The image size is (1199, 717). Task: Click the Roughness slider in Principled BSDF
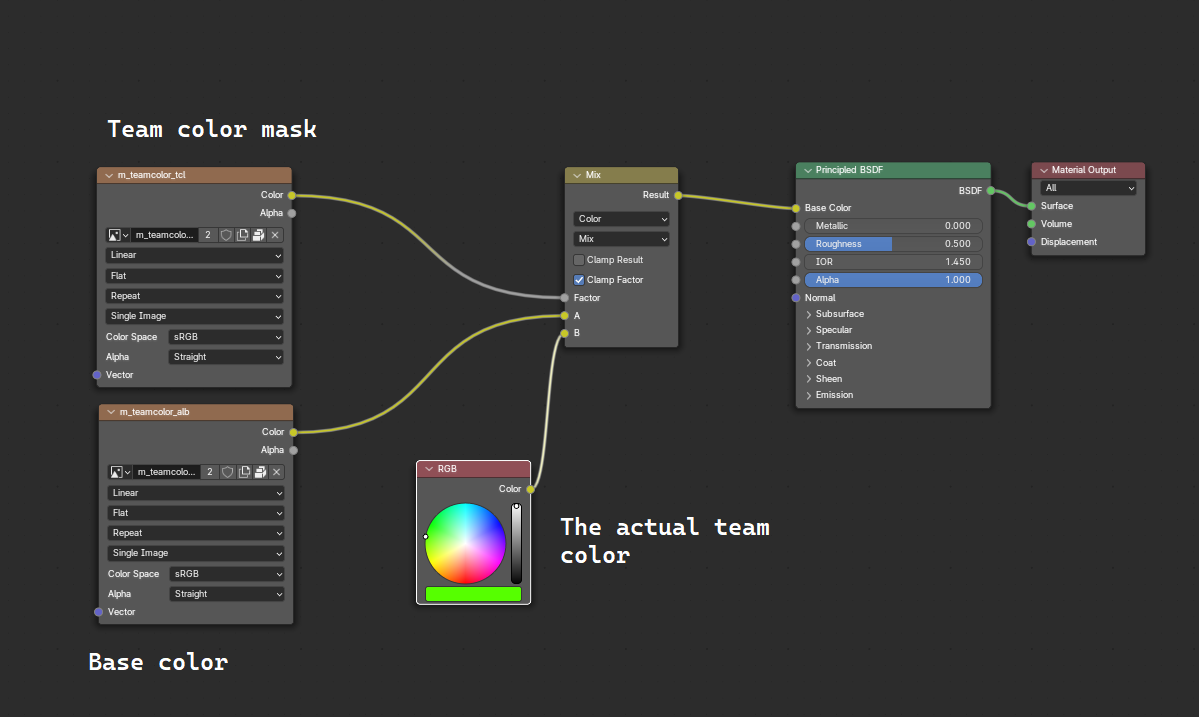[x=893, y=244]
